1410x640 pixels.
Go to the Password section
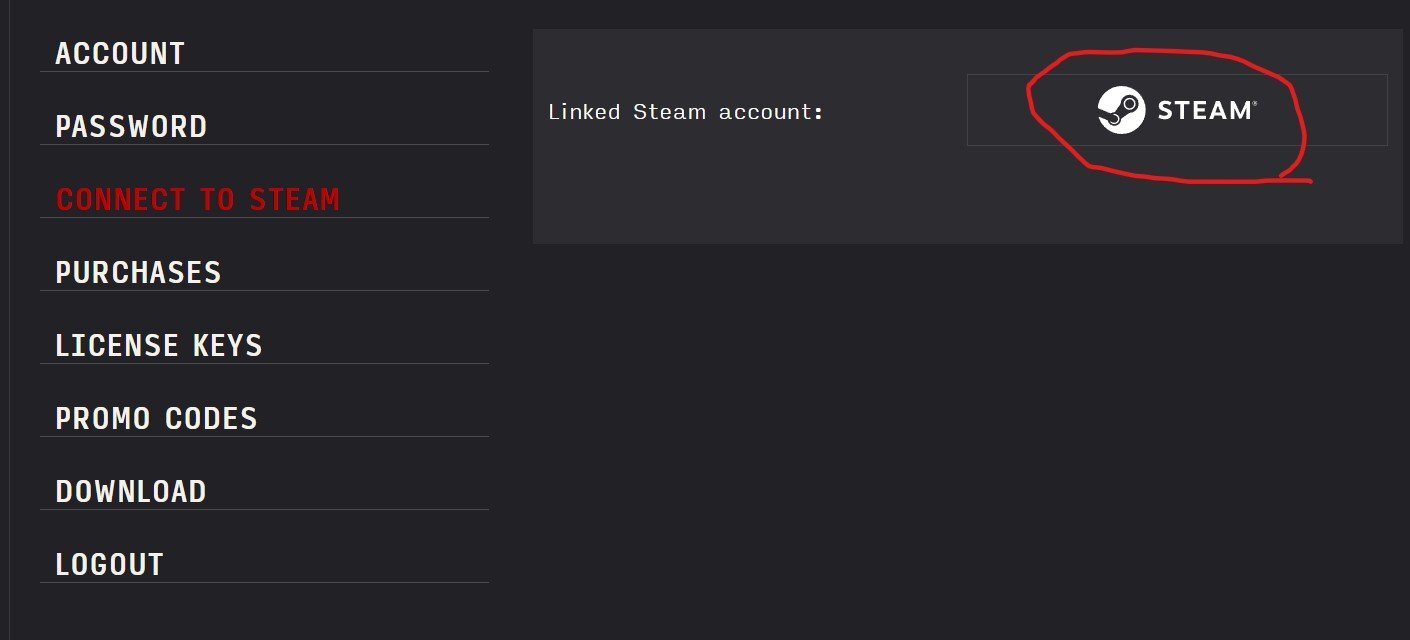(x=131, y=126)
